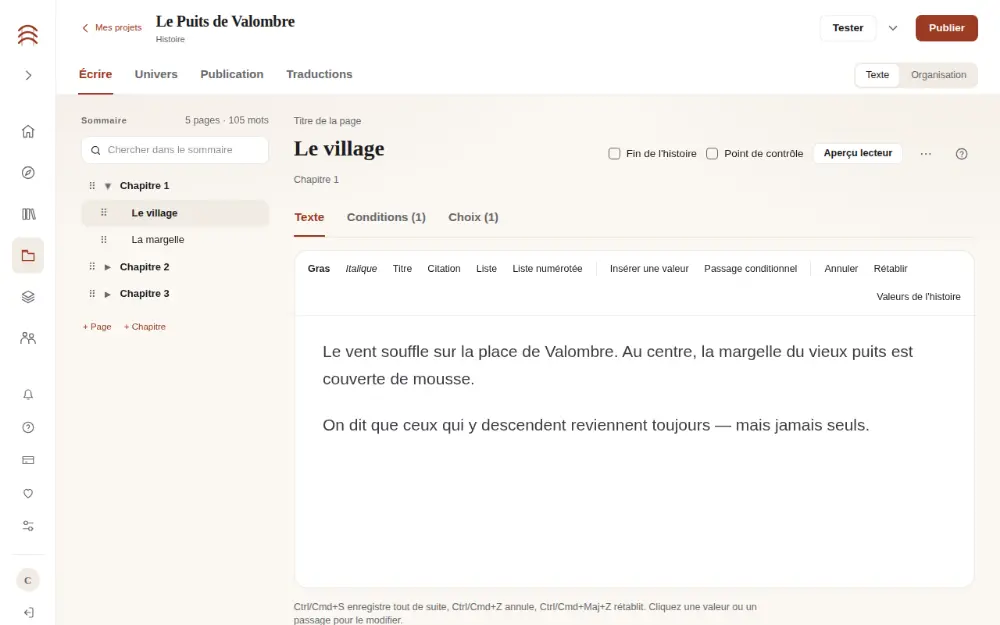The height and width of the screenshot is (625, 1000).
Task: Go back to Mes projets
Action: point(112,27)
